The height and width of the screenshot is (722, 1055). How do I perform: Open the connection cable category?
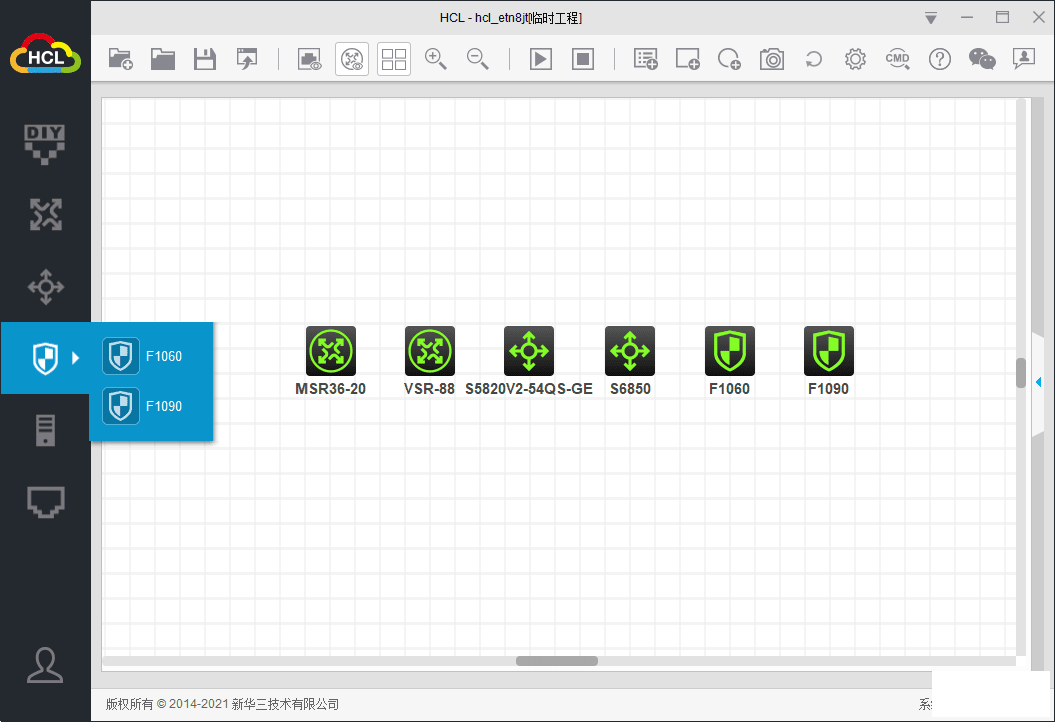45,502
